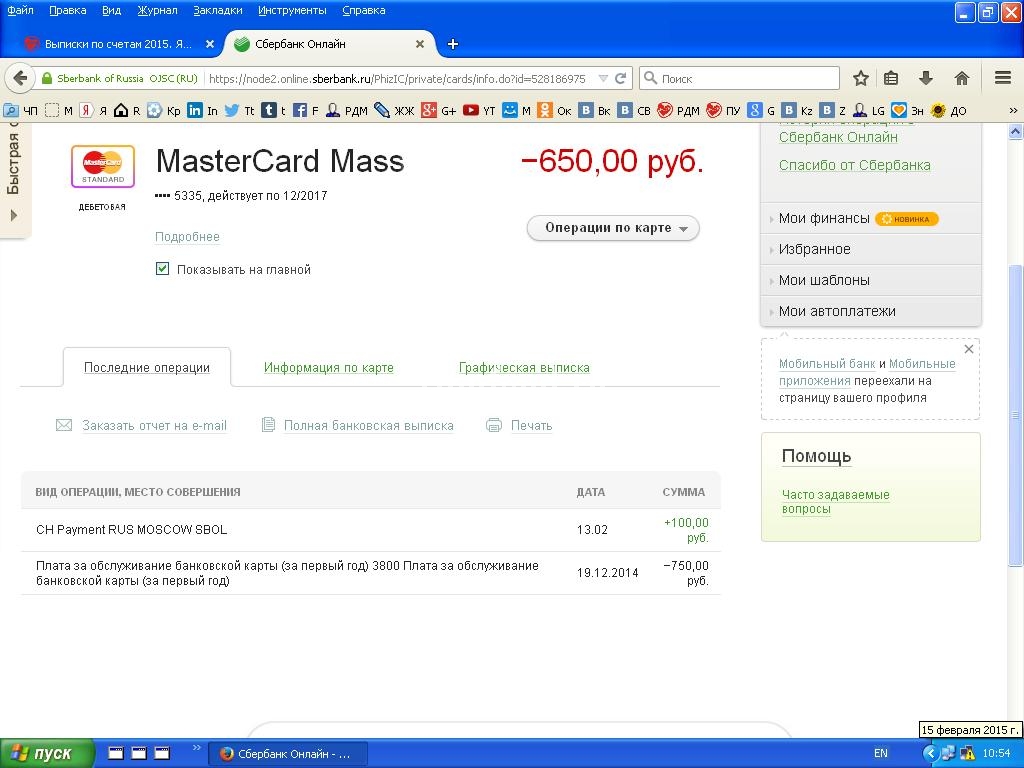The image size is (1024, 768).
Task: Select the Графическая выписка tab
Action: 524,368
